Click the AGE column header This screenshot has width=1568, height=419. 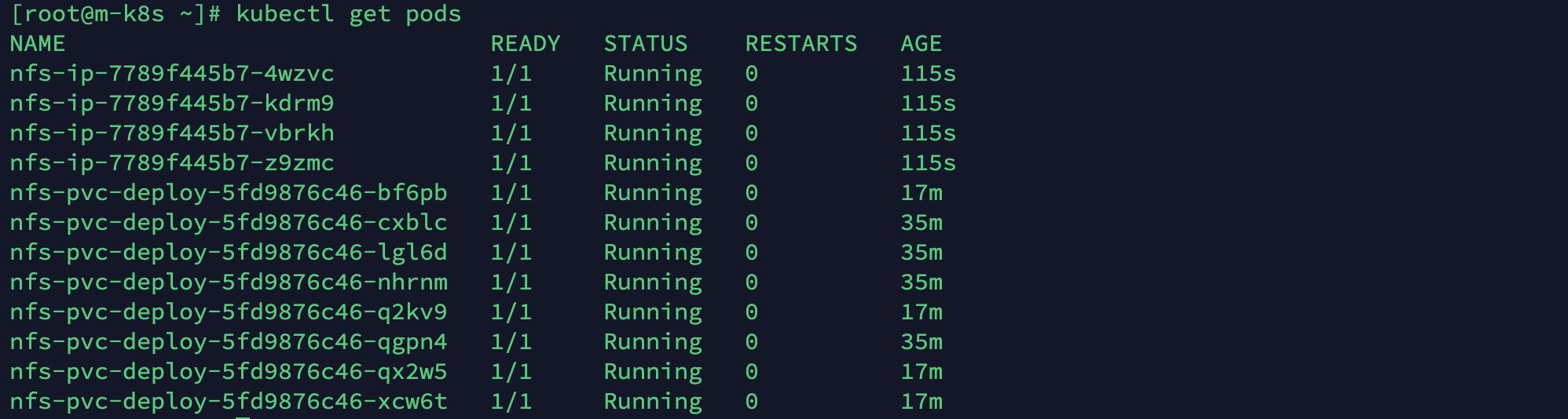921,44
